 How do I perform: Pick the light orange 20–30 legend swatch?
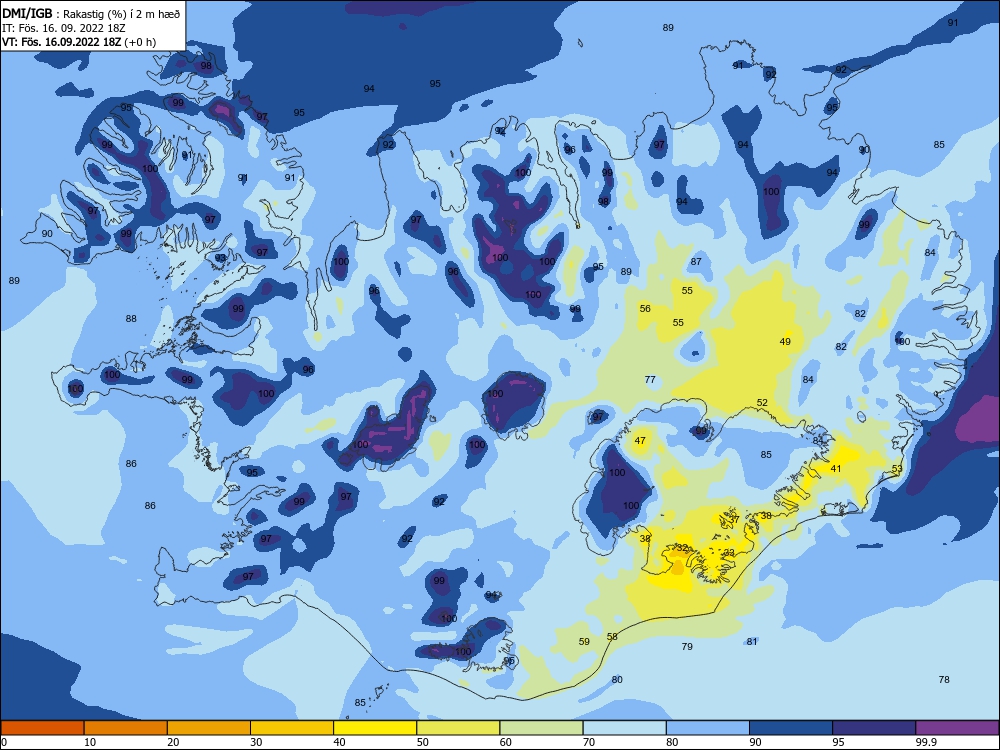coord(209,728)
